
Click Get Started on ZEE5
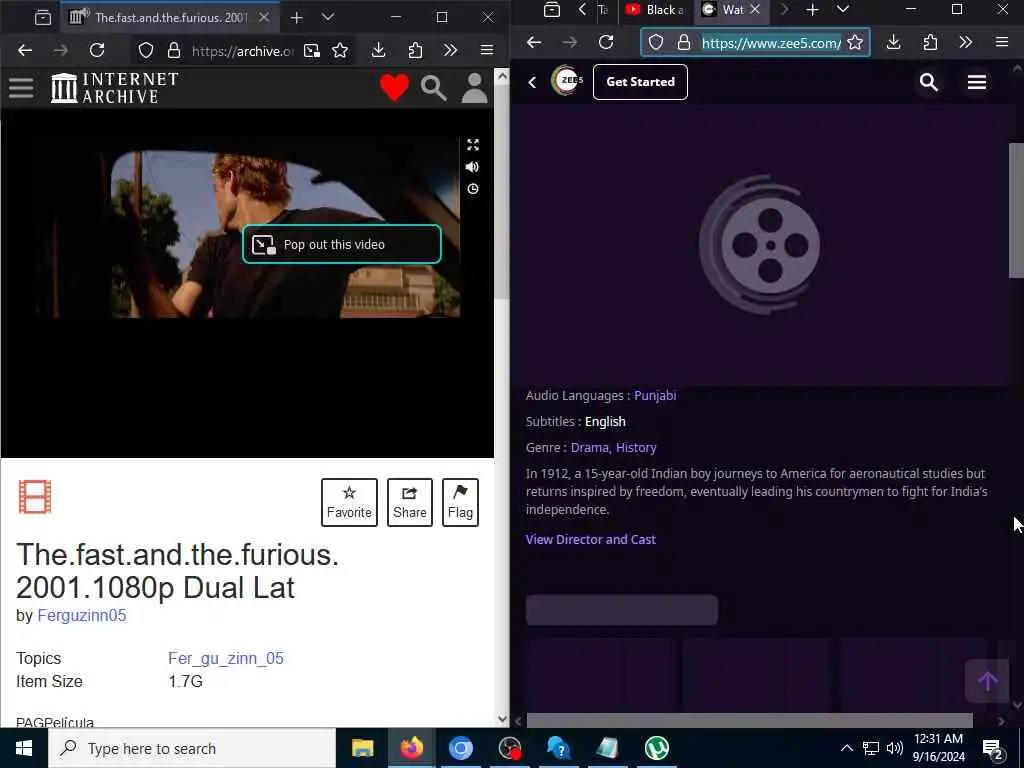coord(640,82)
